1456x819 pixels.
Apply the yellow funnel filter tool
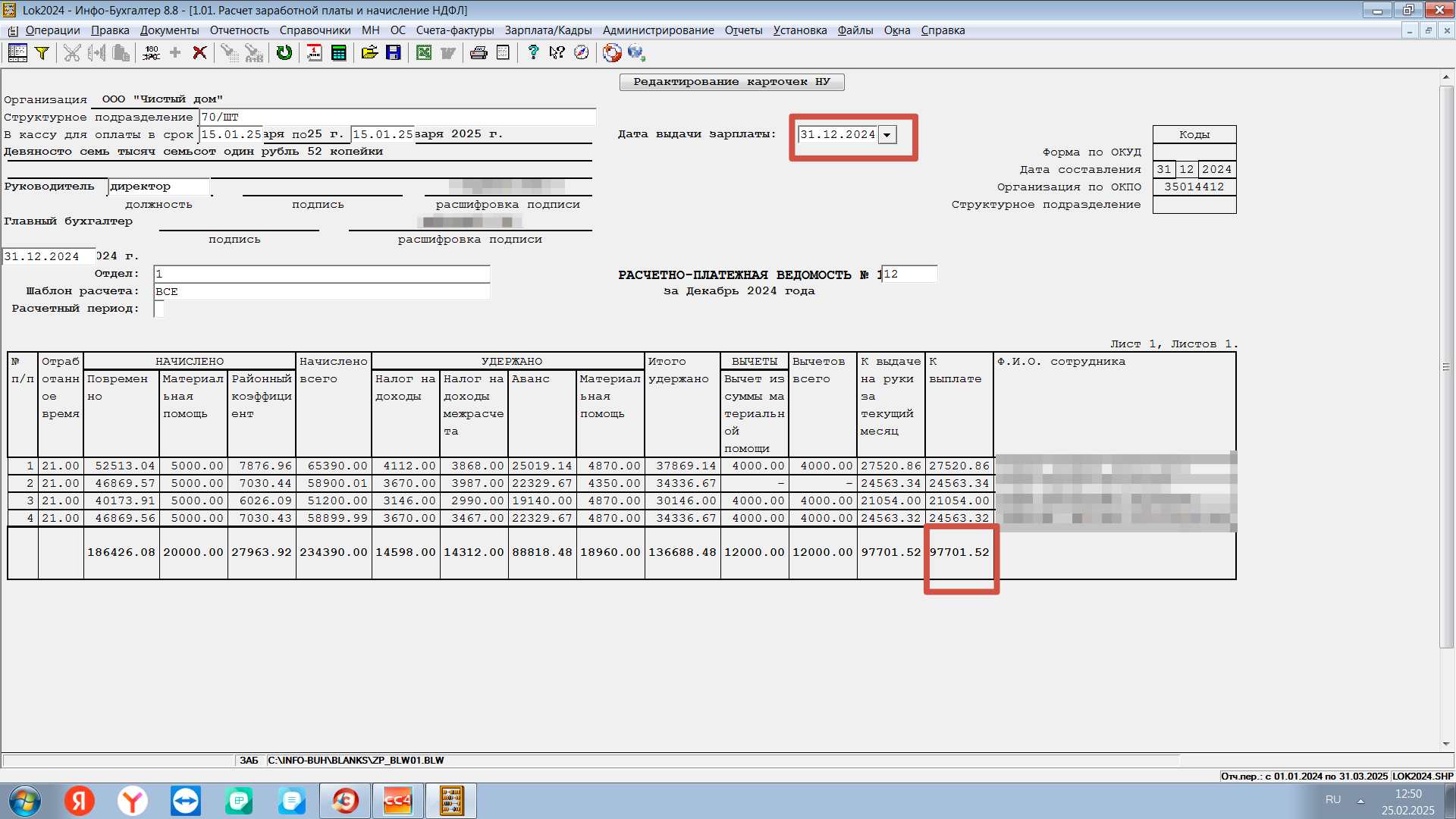[42, 52]
